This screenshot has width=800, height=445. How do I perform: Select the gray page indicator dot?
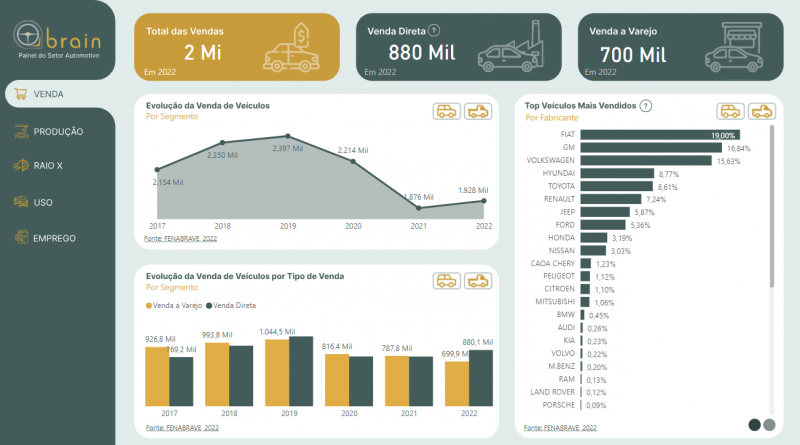(x=769, y=425)
